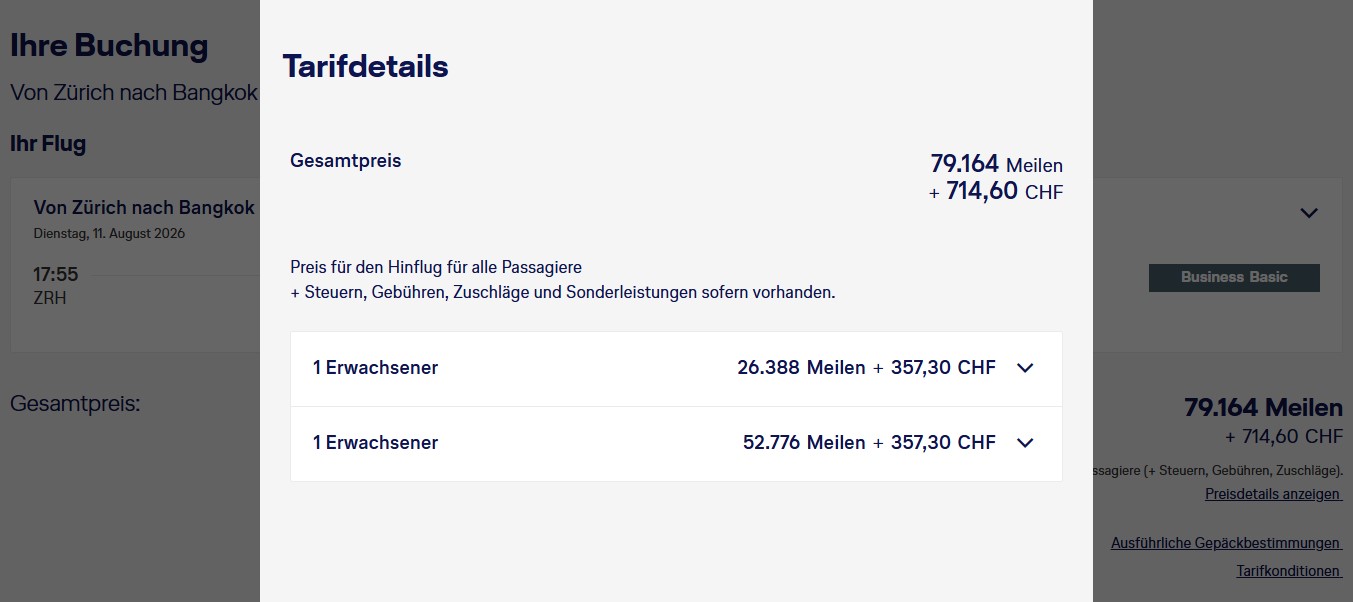Click the Ihr Flug section title
The image size is (1353, 602).
tap(48, 143)
